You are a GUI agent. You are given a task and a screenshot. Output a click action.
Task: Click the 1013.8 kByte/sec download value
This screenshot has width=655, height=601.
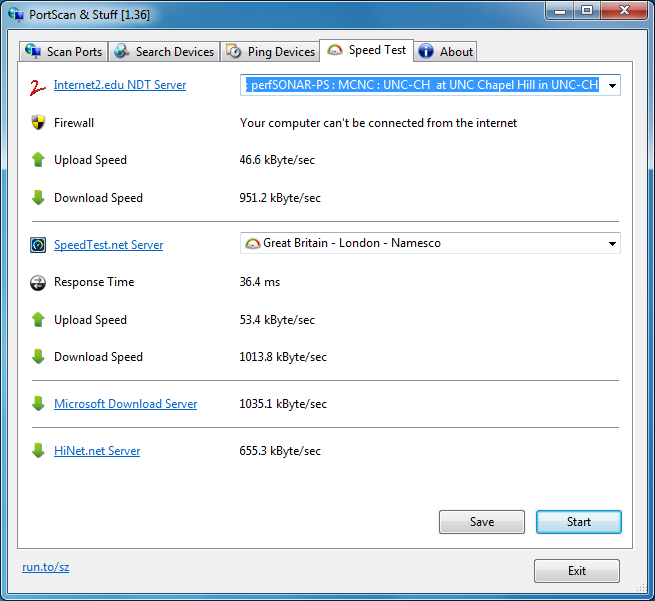[283, 357]
